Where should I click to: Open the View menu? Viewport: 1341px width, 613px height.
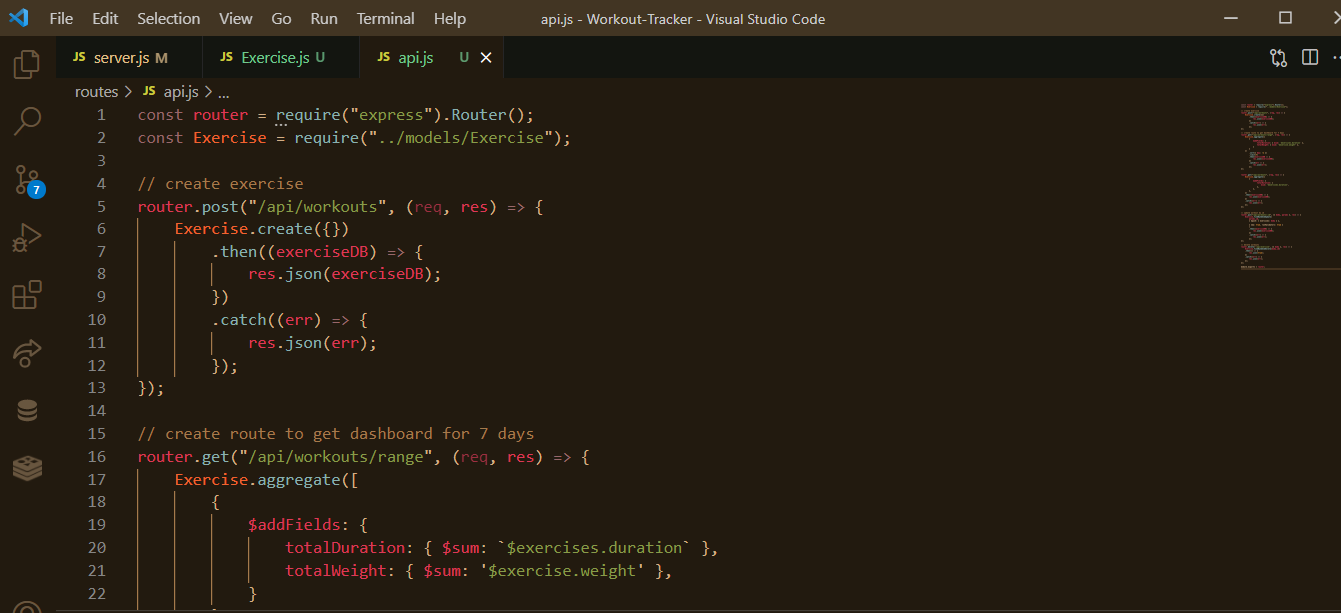tap(236, 18)
